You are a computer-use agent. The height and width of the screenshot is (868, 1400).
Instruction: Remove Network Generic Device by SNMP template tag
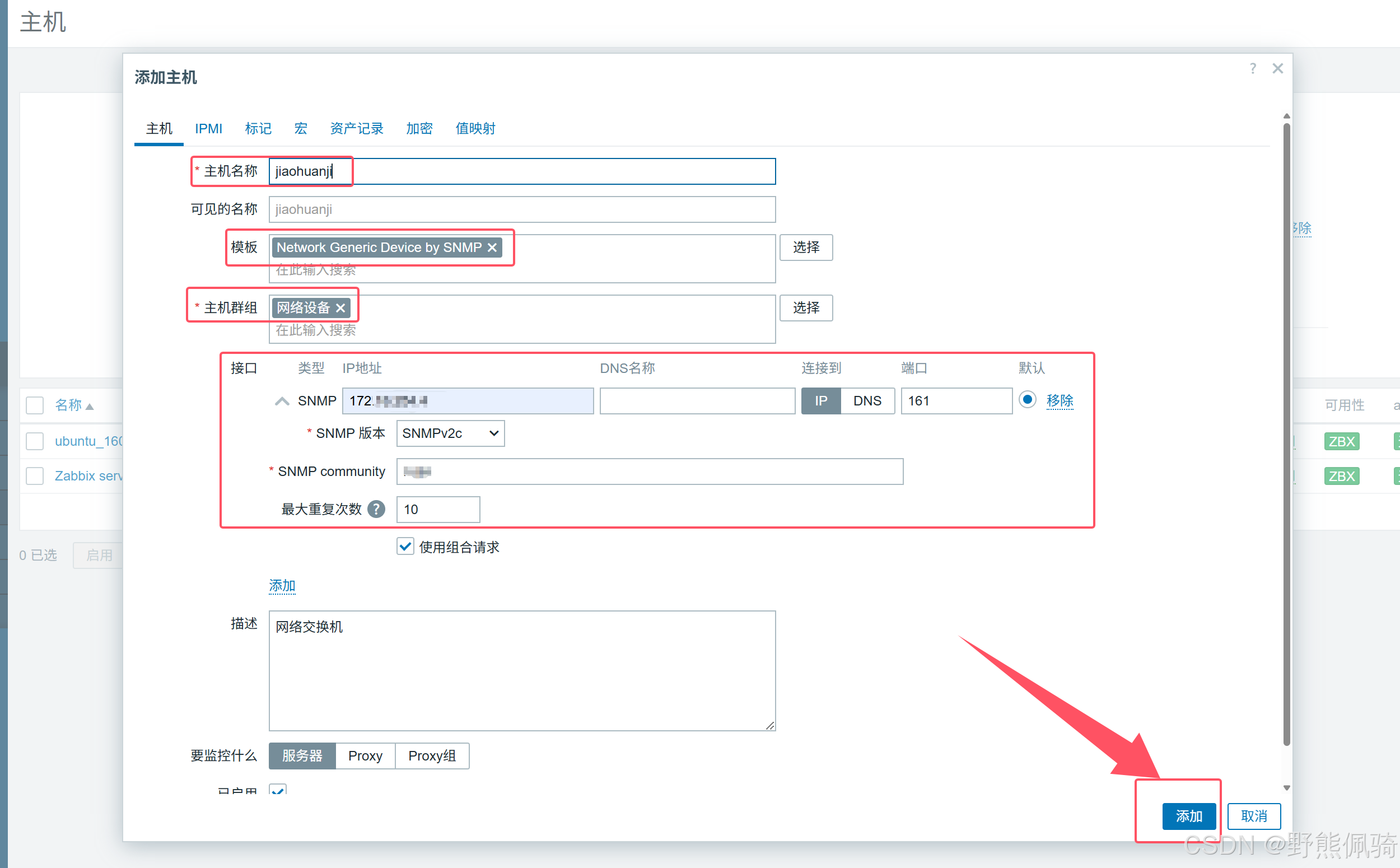(x=492, y=248)
